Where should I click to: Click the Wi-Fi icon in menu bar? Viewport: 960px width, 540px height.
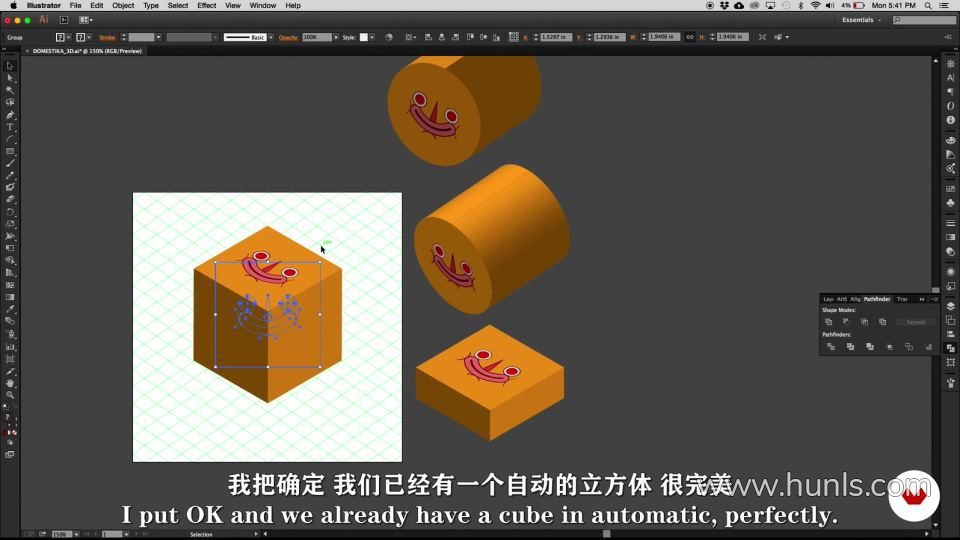click(816, 6)
